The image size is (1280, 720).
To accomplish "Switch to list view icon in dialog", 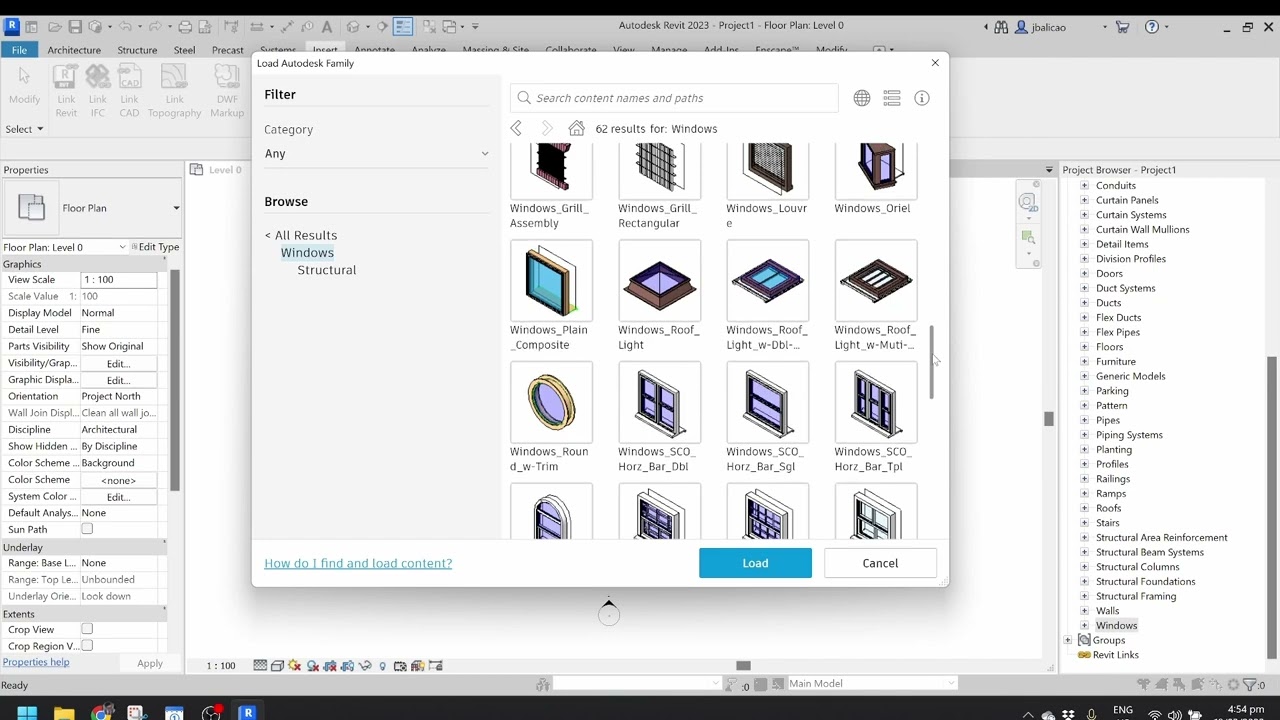I will click(892, 98).
